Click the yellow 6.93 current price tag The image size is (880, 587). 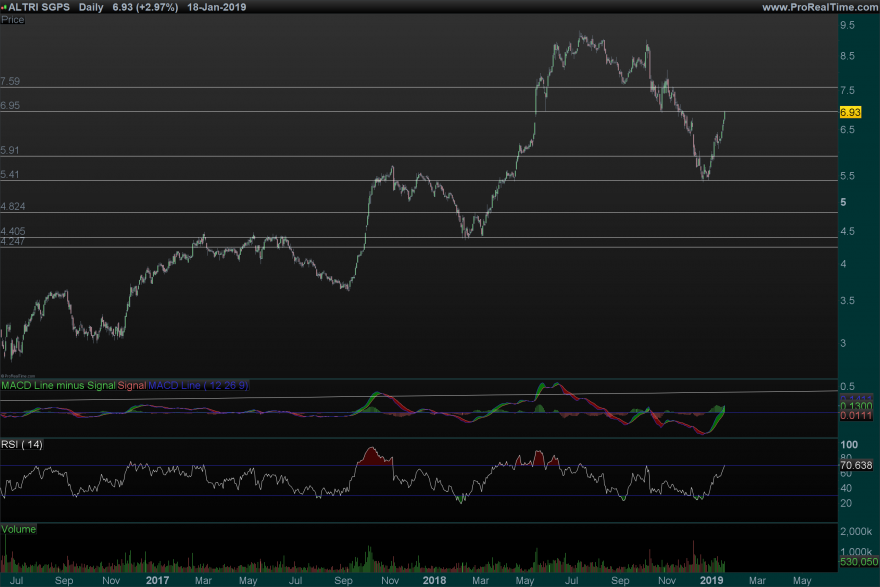[850, 114]
